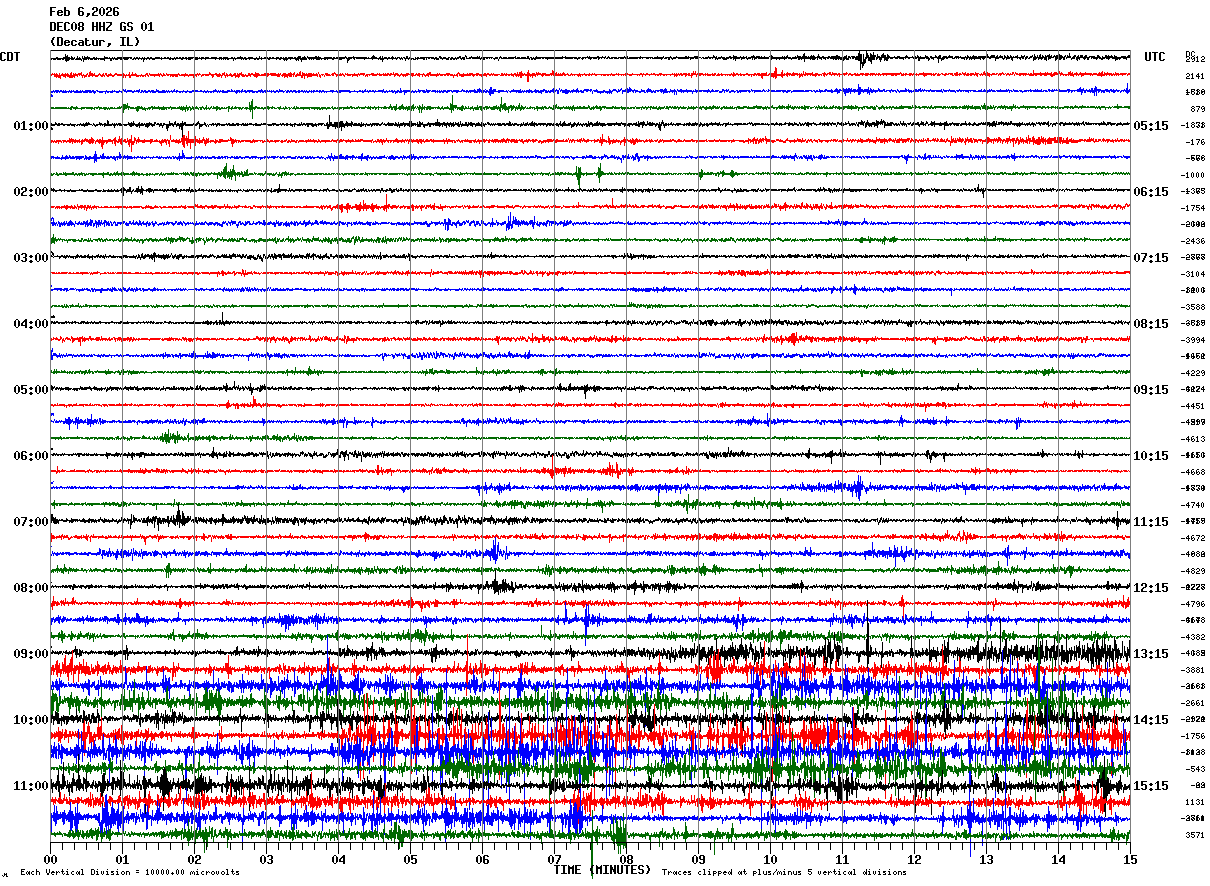Select the 13:15 UTC row label
The height and width of the screenshot is (886, 1210).
1151,654
